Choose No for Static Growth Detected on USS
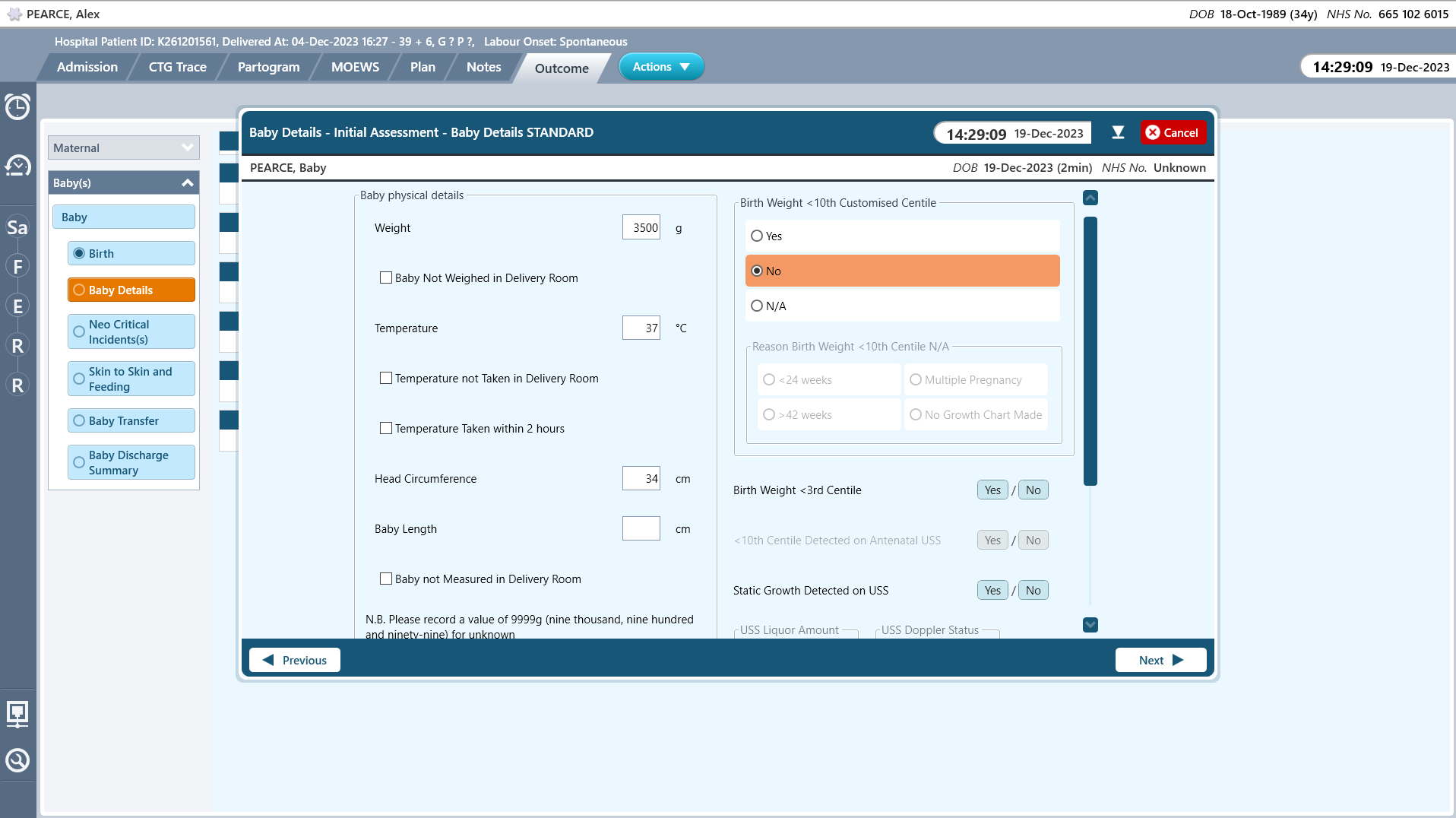The width and height of the screenshot is (1456, 818). tap(1033, 591)
